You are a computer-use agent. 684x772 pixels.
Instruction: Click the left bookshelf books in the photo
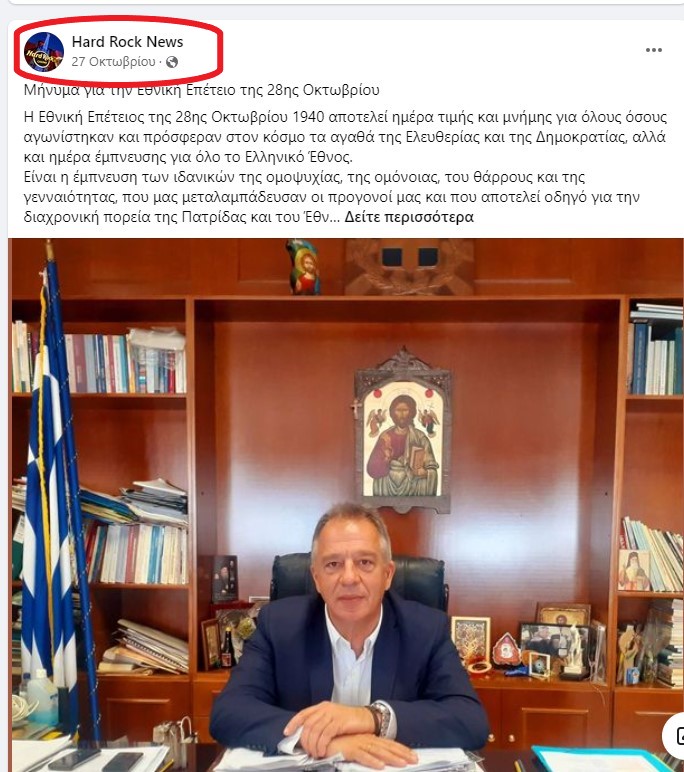(99, 364)
